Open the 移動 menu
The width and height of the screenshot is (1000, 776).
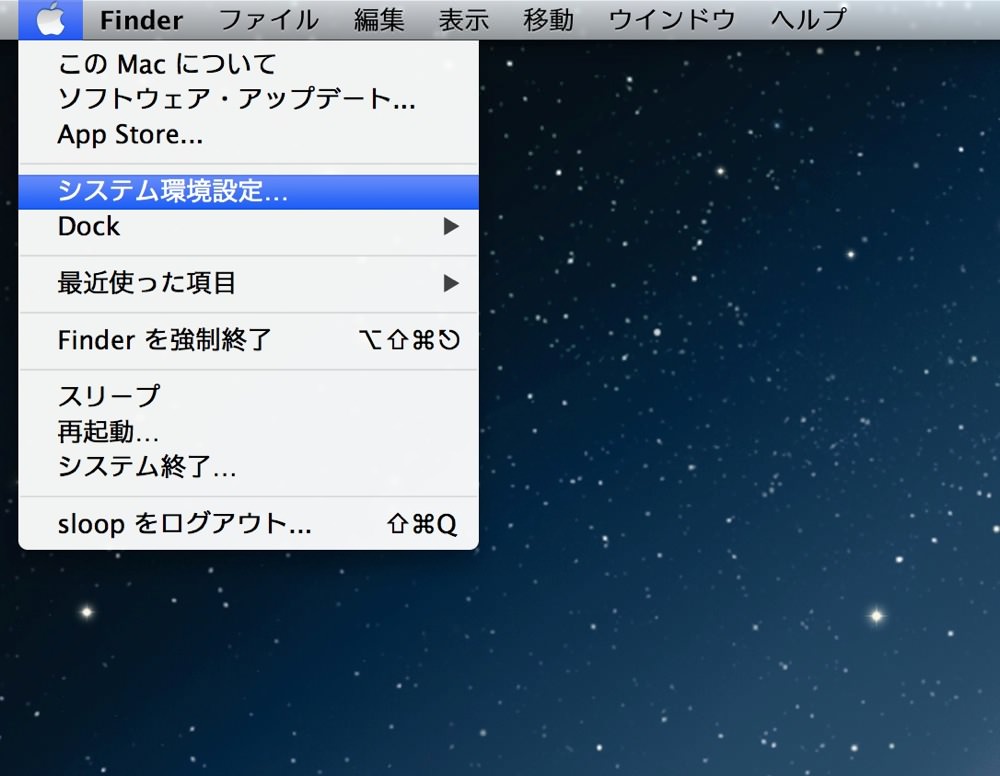tap(548, 20)
